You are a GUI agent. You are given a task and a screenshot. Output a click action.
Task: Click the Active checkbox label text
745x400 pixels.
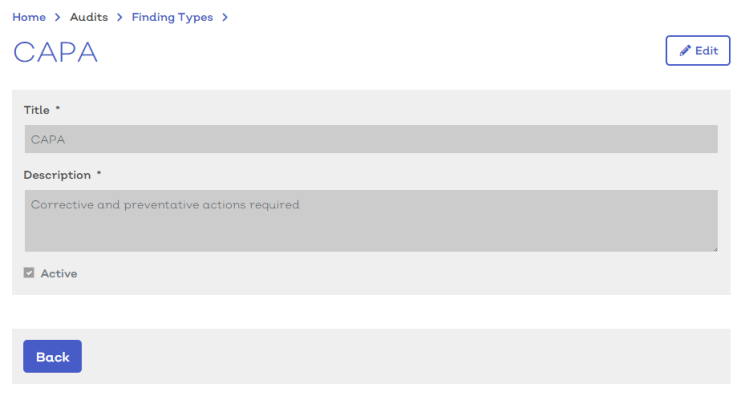59,274
